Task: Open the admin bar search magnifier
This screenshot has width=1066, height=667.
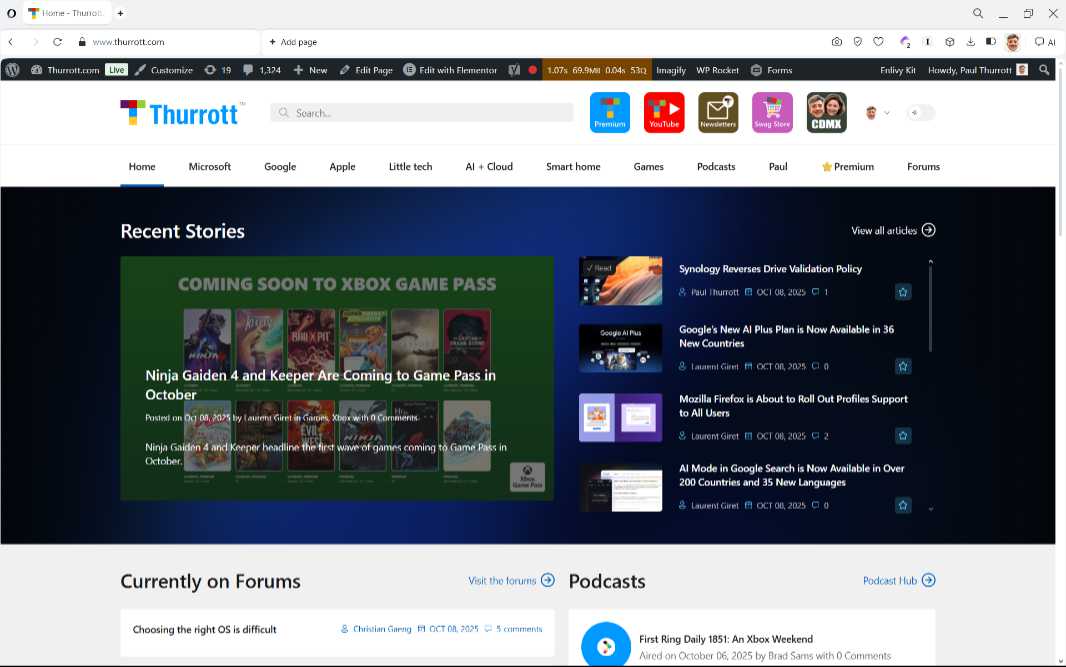Action: pos(1044,70)
